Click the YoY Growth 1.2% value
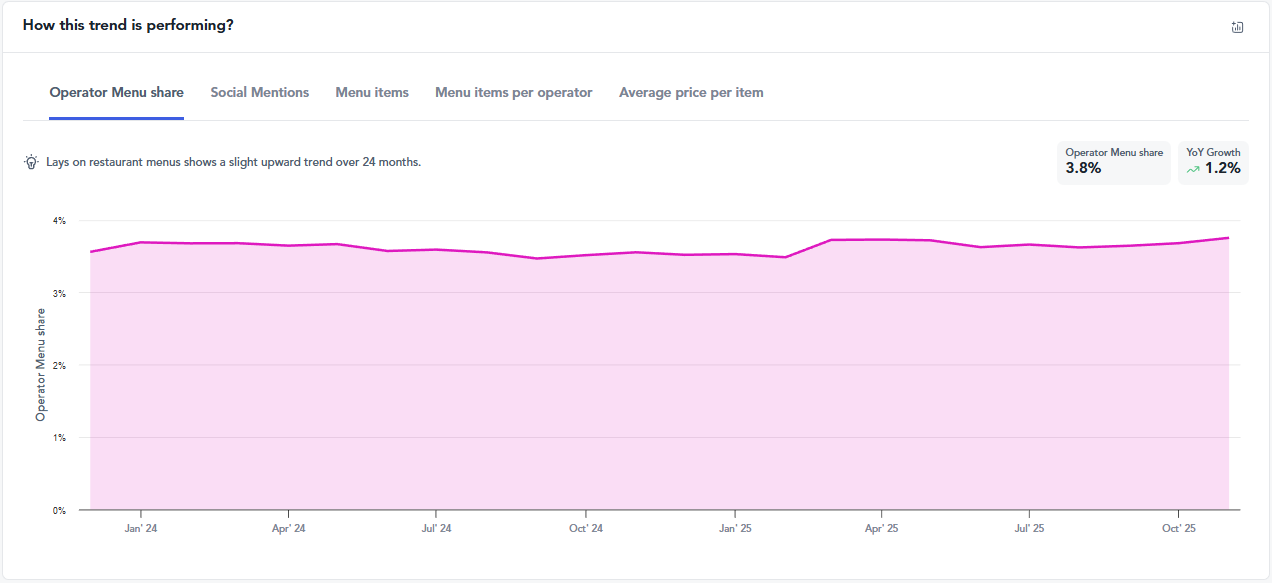This screenshot has width=1272, height=583. tap(1222, 168)
